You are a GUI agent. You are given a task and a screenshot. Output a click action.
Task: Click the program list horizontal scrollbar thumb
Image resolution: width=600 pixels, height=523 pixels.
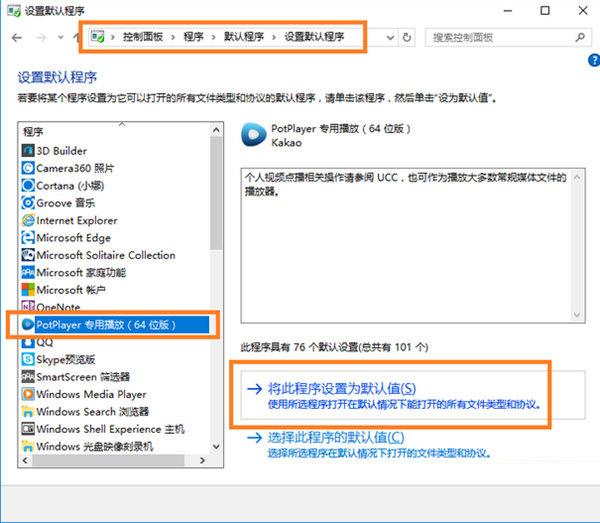point(108,460)
